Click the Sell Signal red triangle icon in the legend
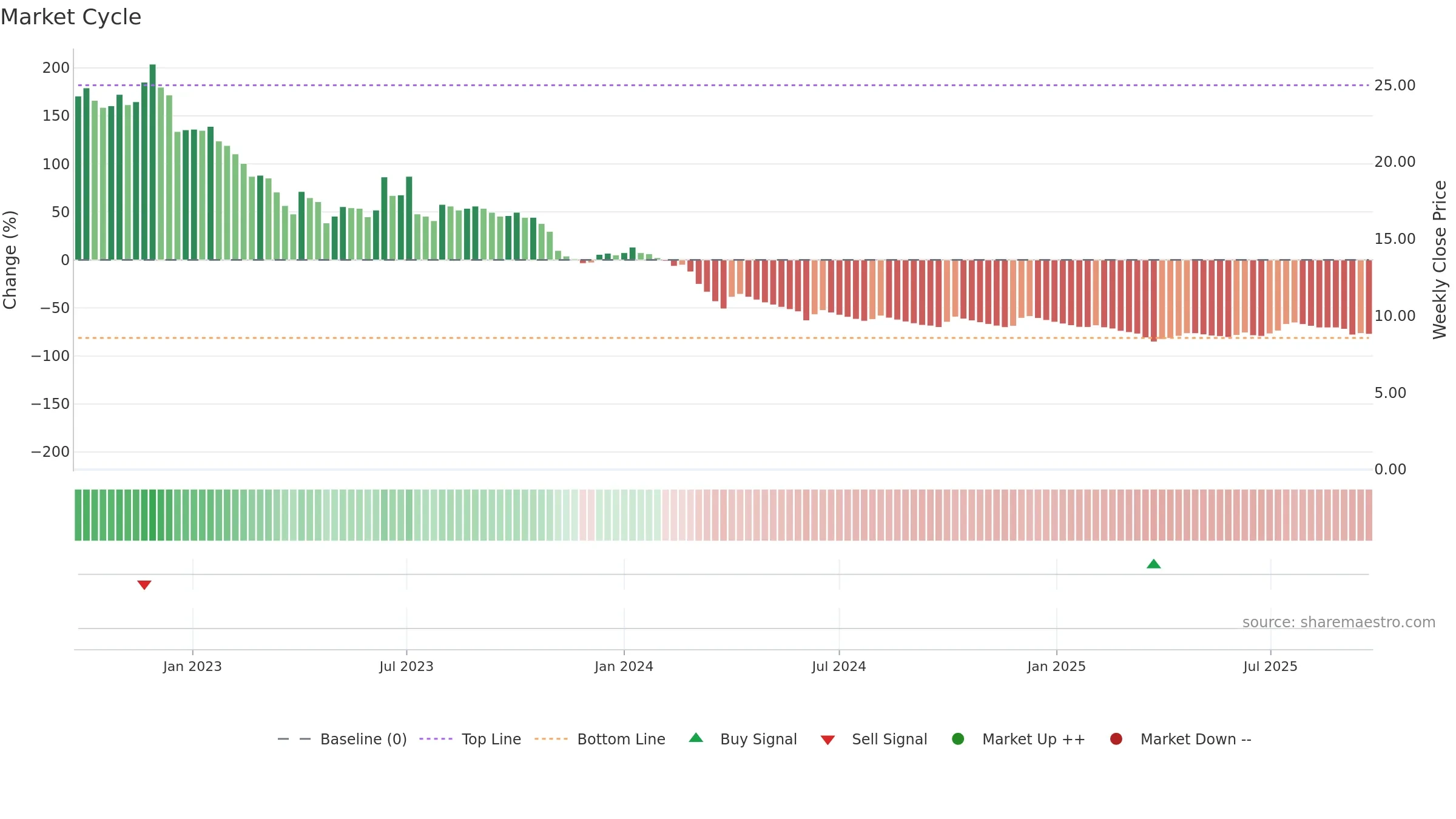 827,740
